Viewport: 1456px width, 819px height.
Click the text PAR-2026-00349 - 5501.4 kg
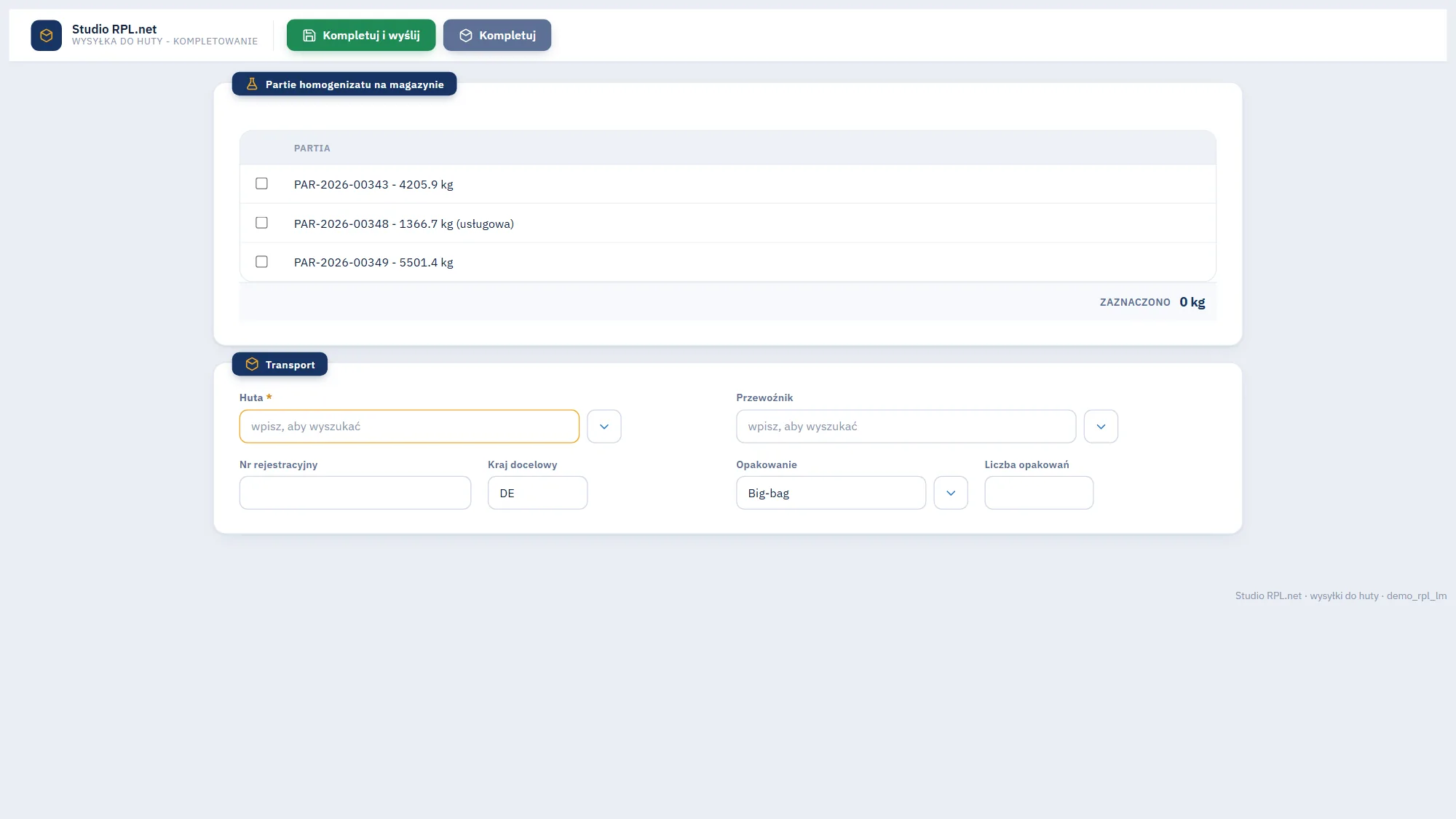coord(373,262)
